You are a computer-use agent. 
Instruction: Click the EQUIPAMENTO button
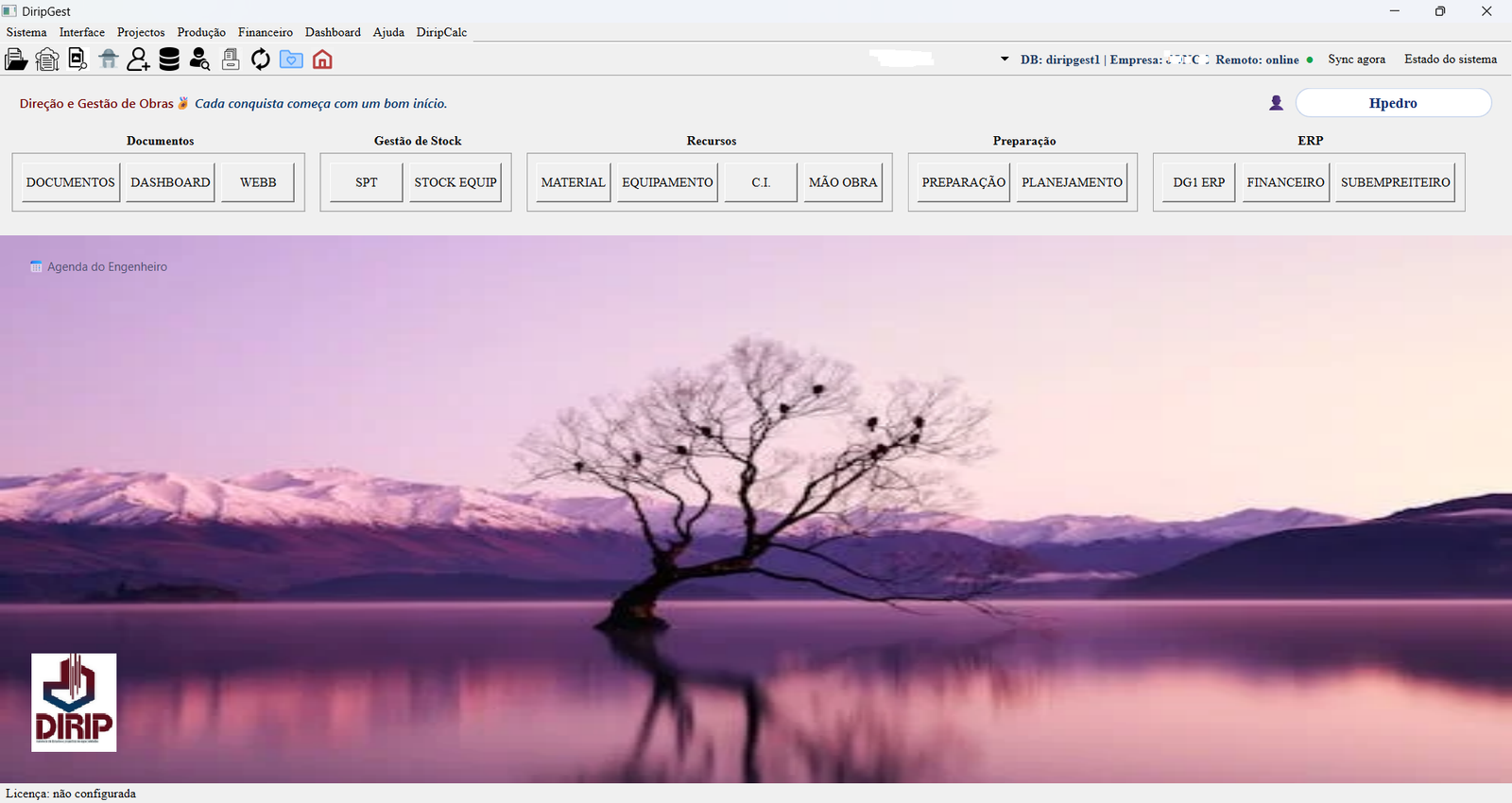pos(667,182)
